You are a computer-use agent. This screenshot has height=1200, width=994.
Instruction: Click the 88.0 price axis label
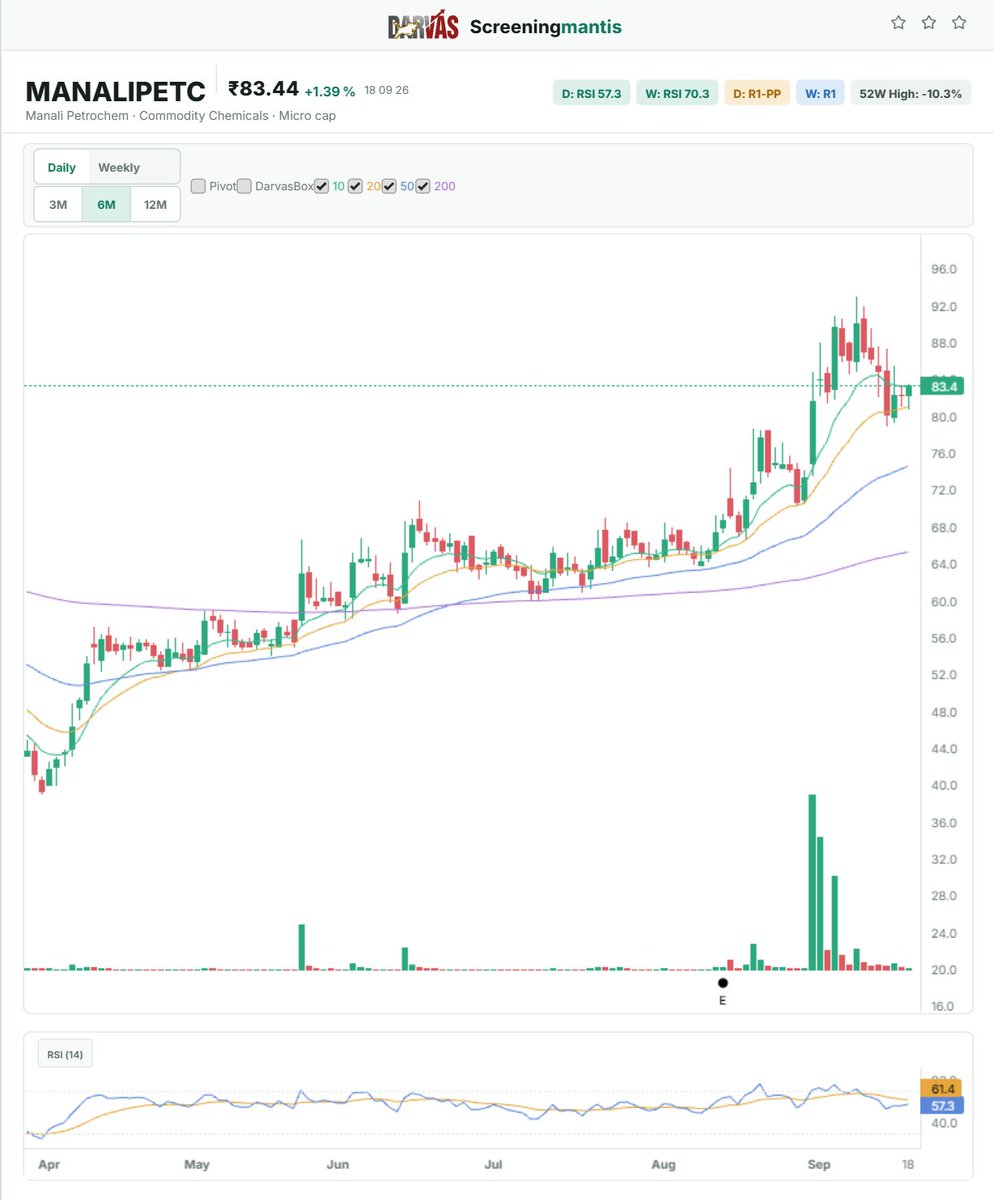tap(945, 344)
